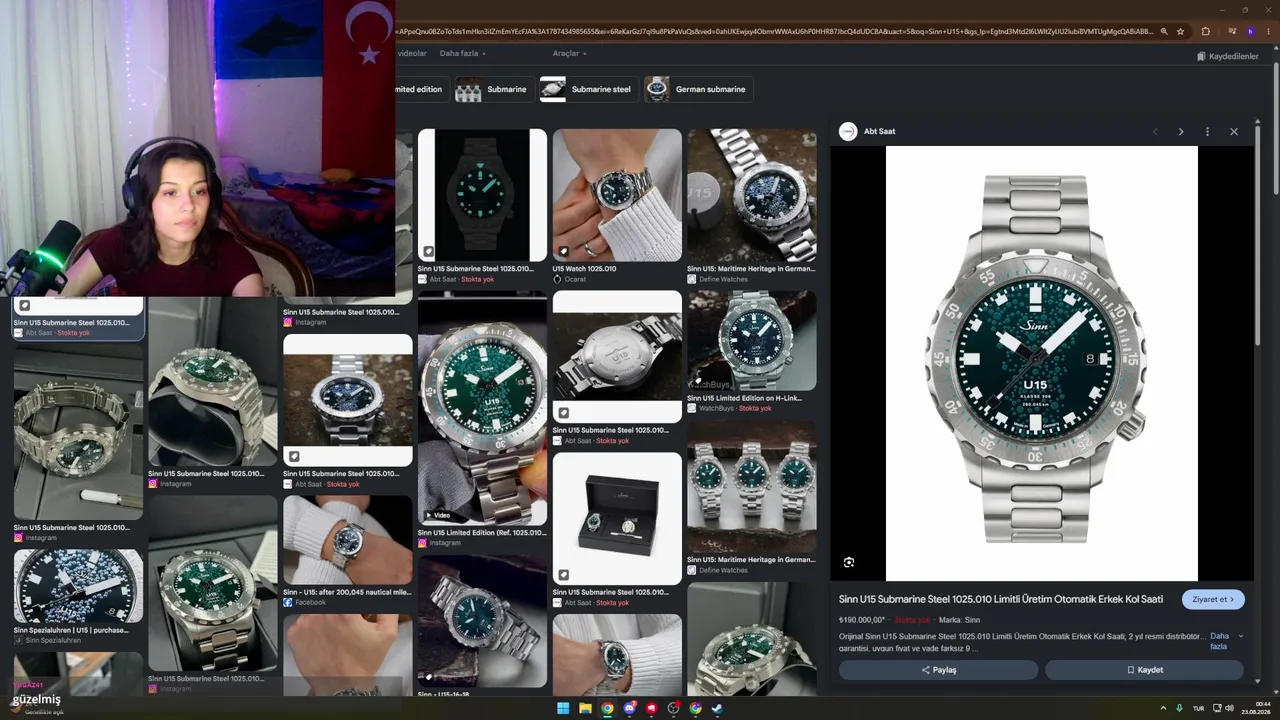This screenshot has height=720, width=1280.
Task: Select the Submarine steel filter chip
Action: [x=587, y=89]
